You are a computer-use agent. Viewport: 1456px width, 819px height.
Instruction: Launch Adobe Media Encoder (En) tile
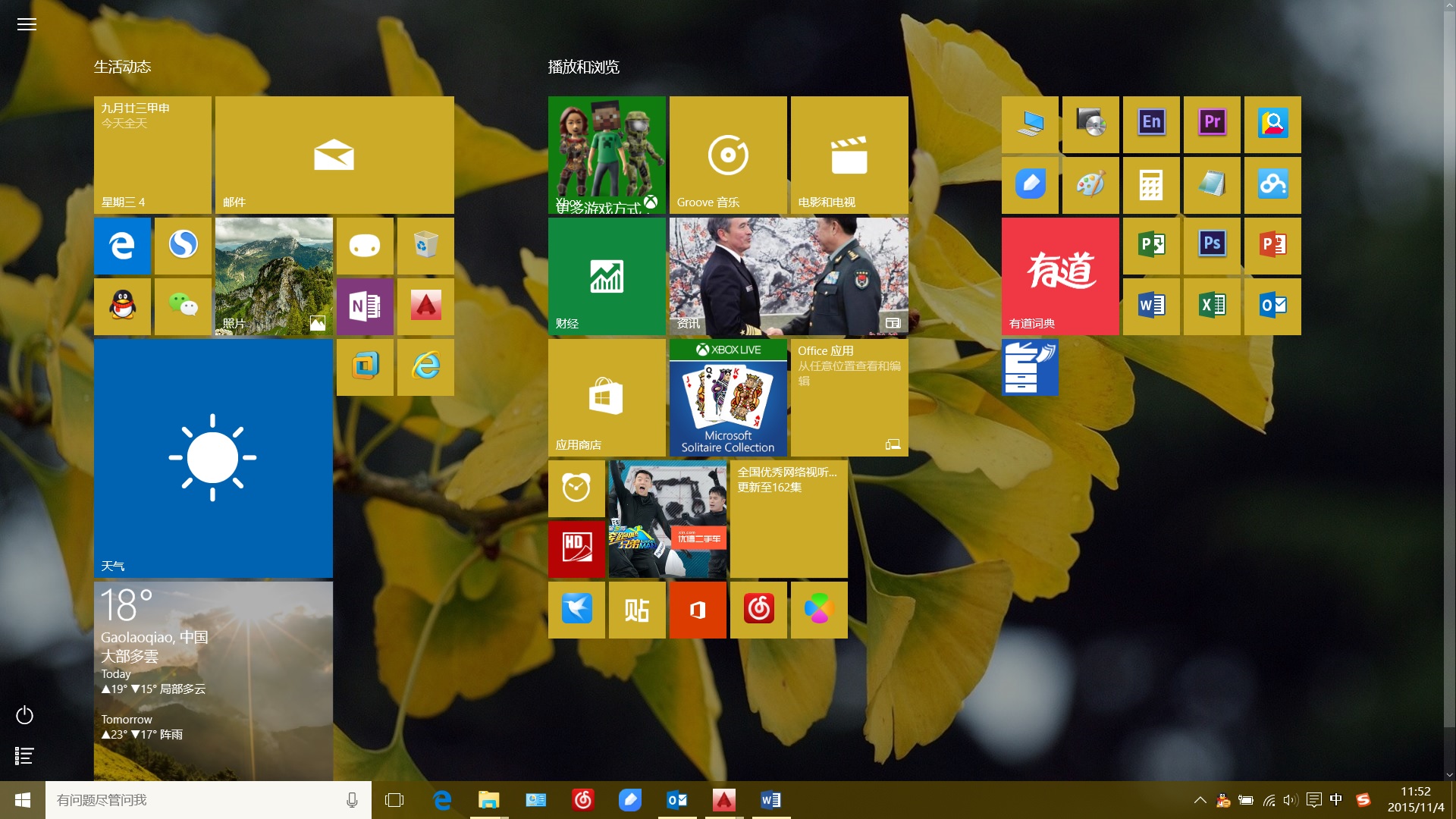1151,124
